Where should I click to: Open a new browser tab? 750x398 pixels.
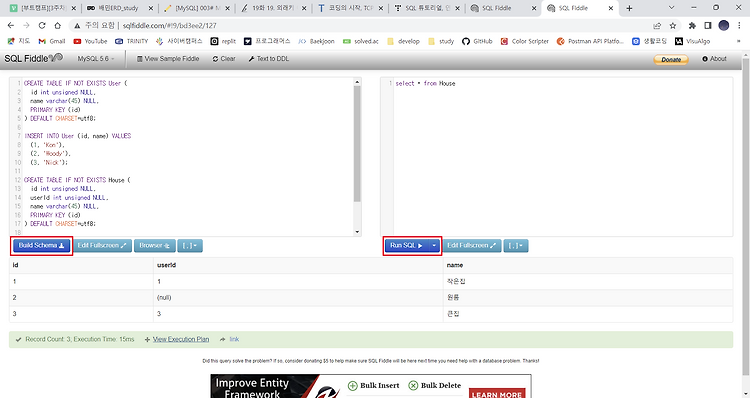[629, 8]
